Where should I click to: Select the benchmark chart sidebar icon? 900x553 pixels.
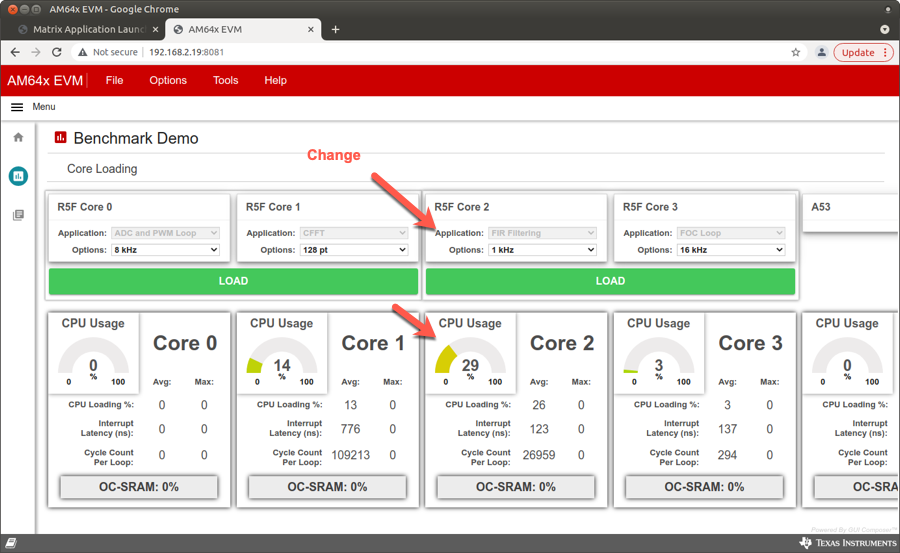click(18, 177)
